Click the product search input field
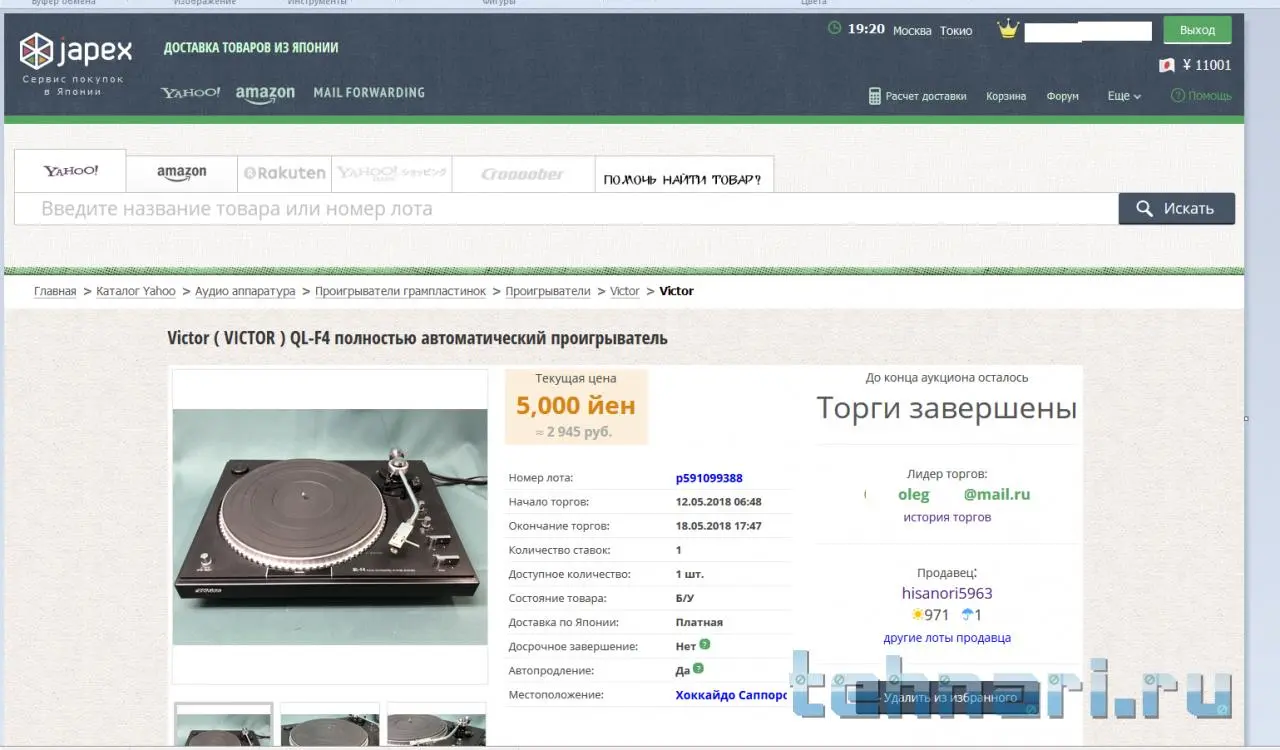 pos(566,209)
